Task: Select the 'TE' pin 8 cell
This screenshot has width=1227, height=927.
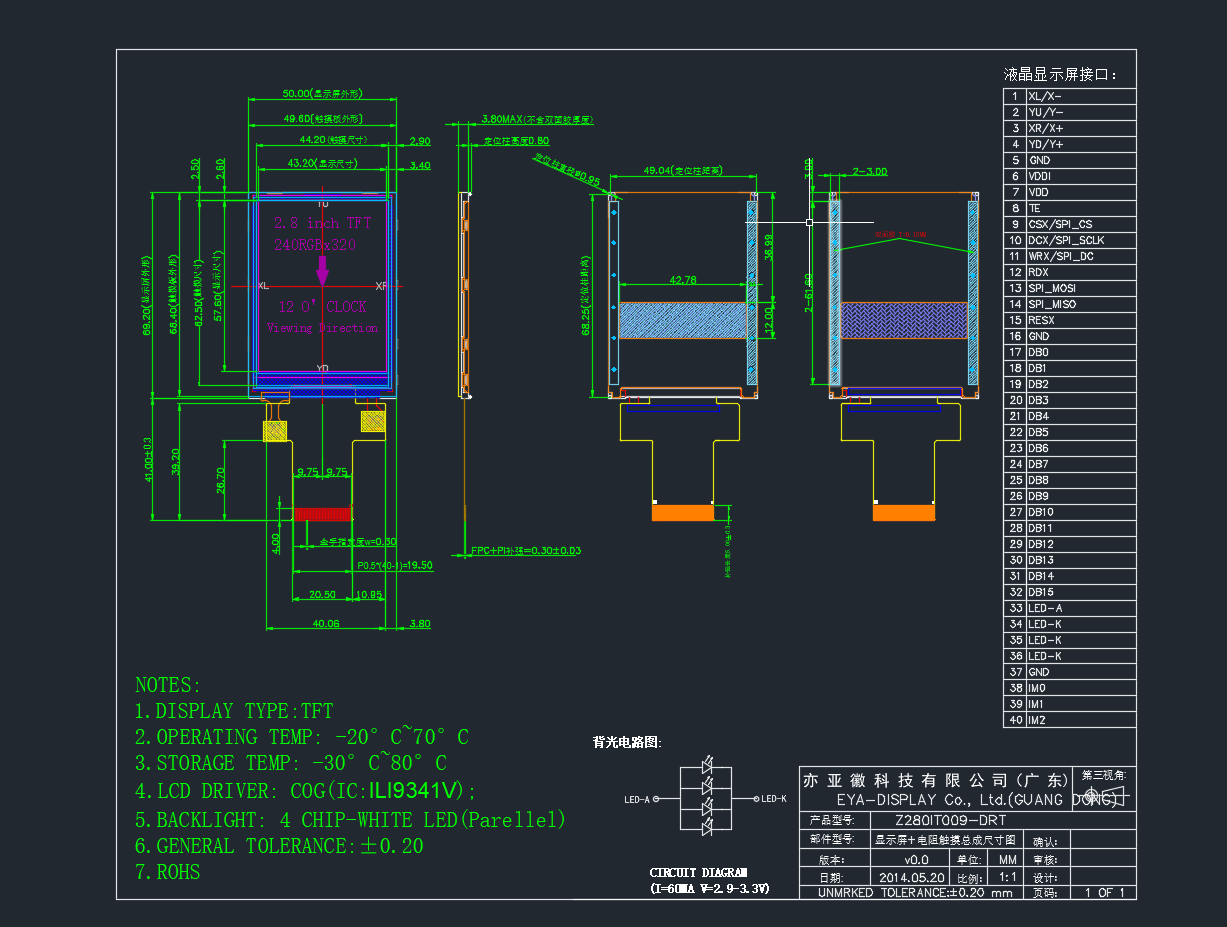Action: (1081, 208)
